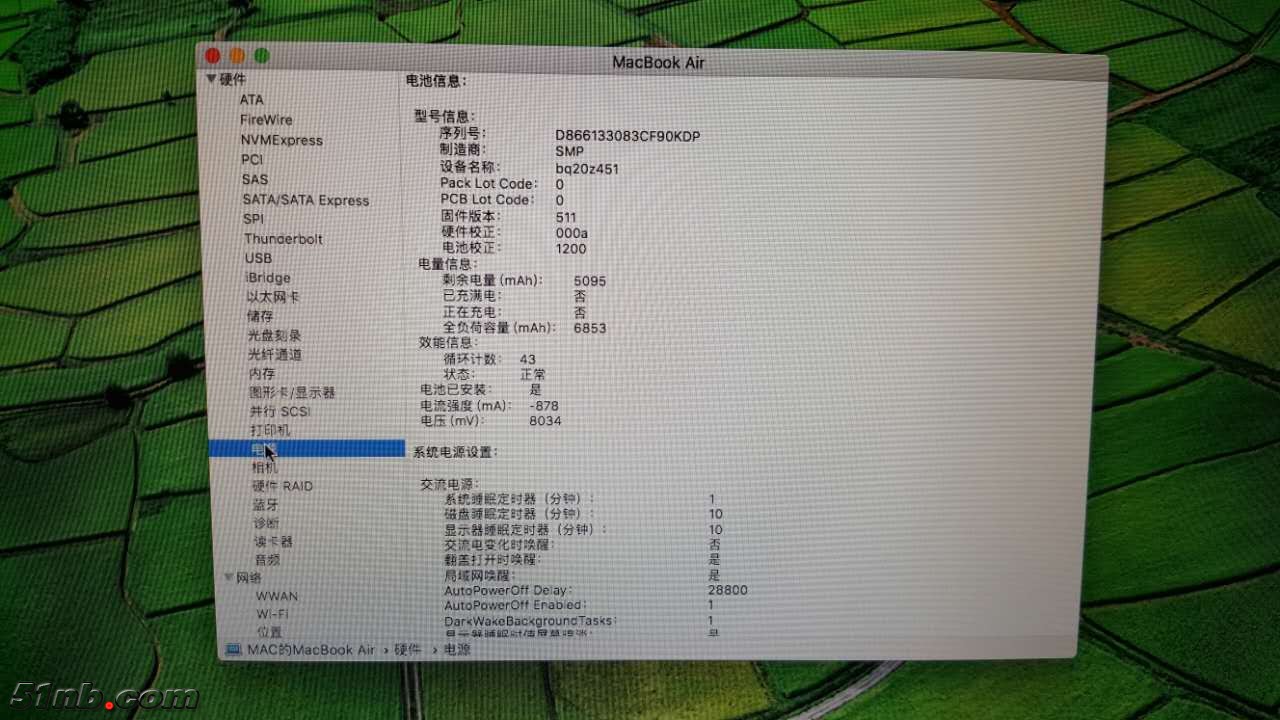Click the remaining charge value 5095

[590, 282]
